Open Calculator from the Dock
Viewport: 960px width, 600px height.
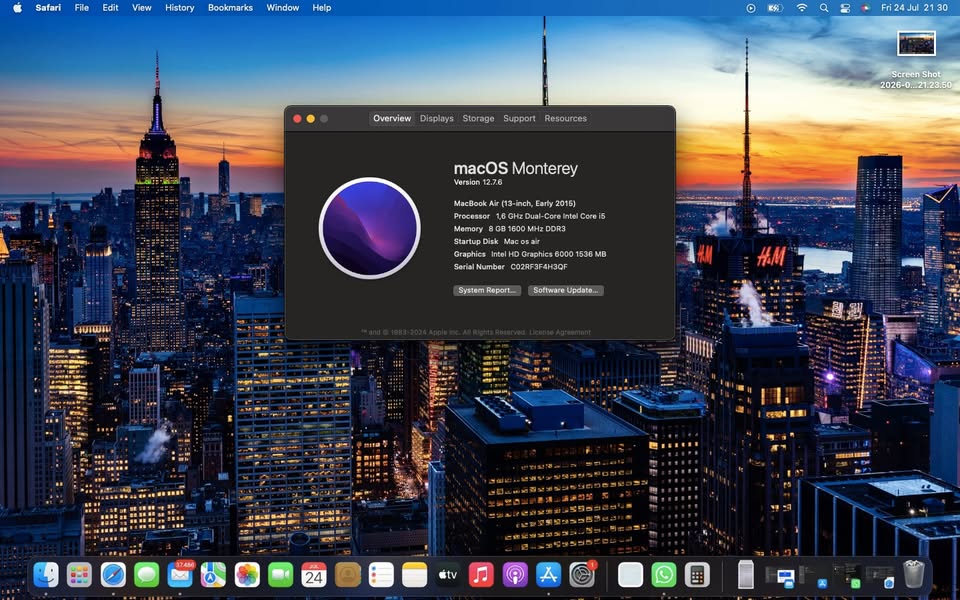pyautogui.click(x=697, y=575)
